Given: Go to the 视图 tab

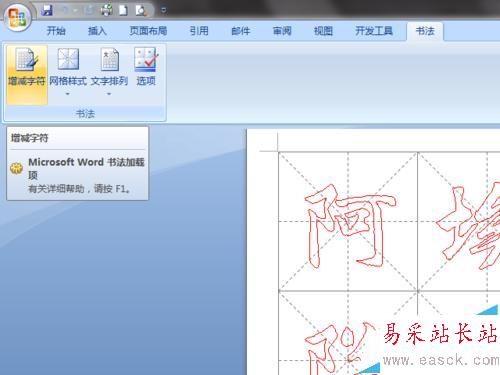Looking at the screenshot, I should pos(323,31).
